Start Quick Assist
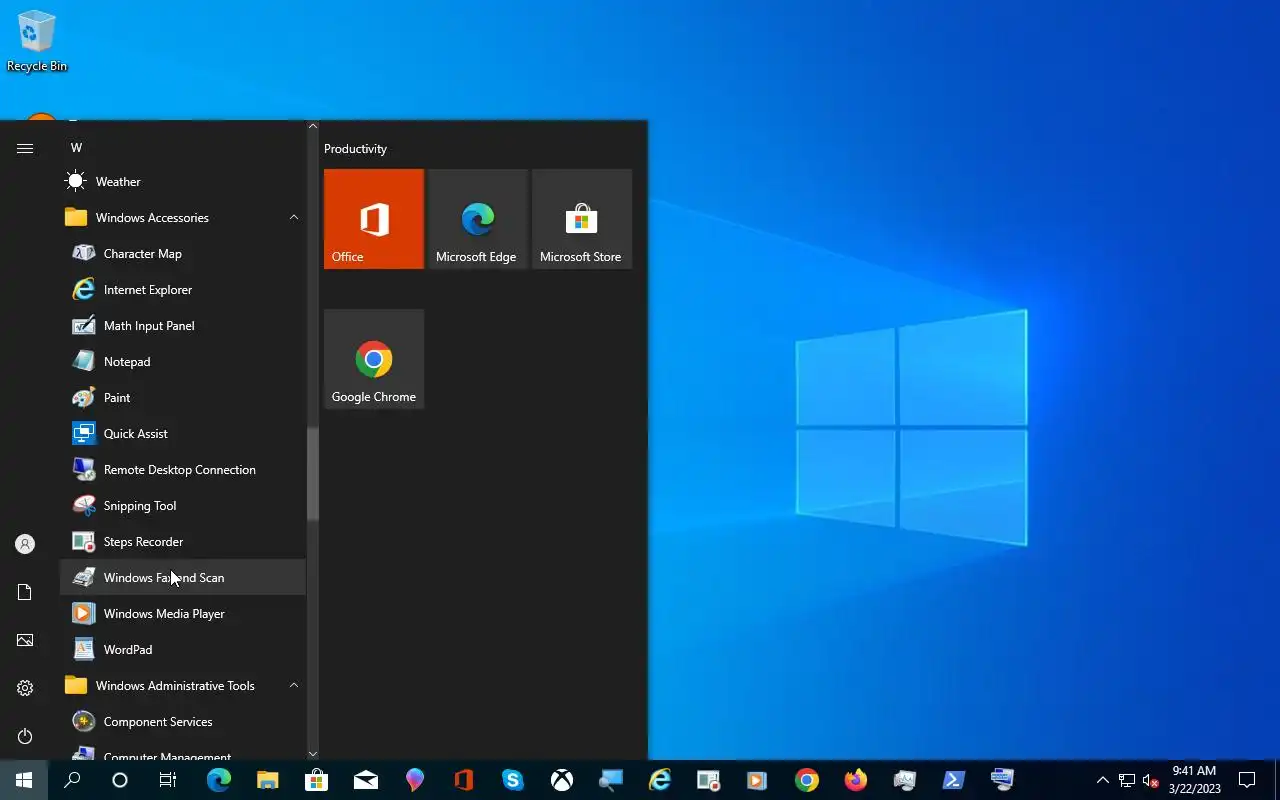1280x800 pixels. (x=183, y=434)
